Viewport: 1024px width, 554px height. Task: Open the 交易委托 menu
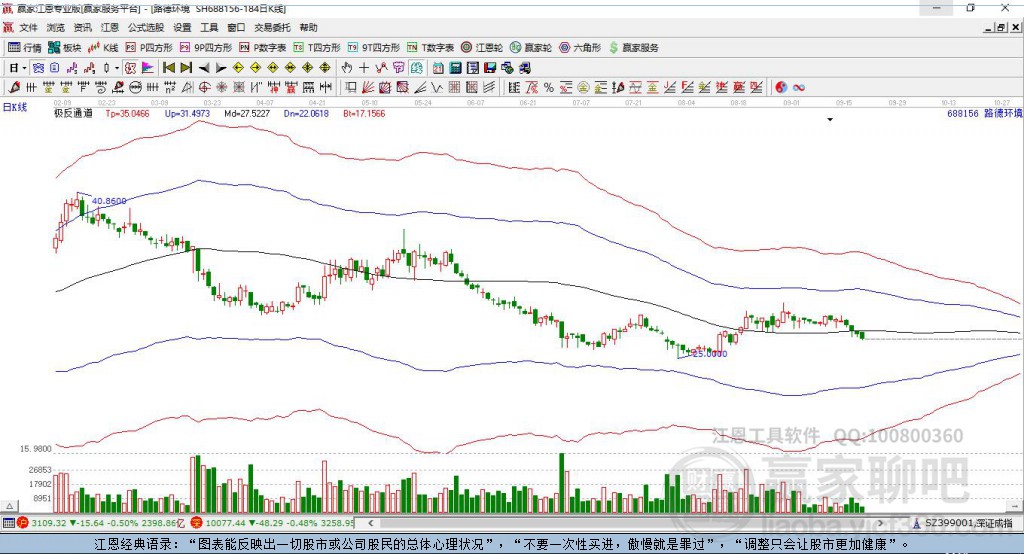tap(272, 27)
